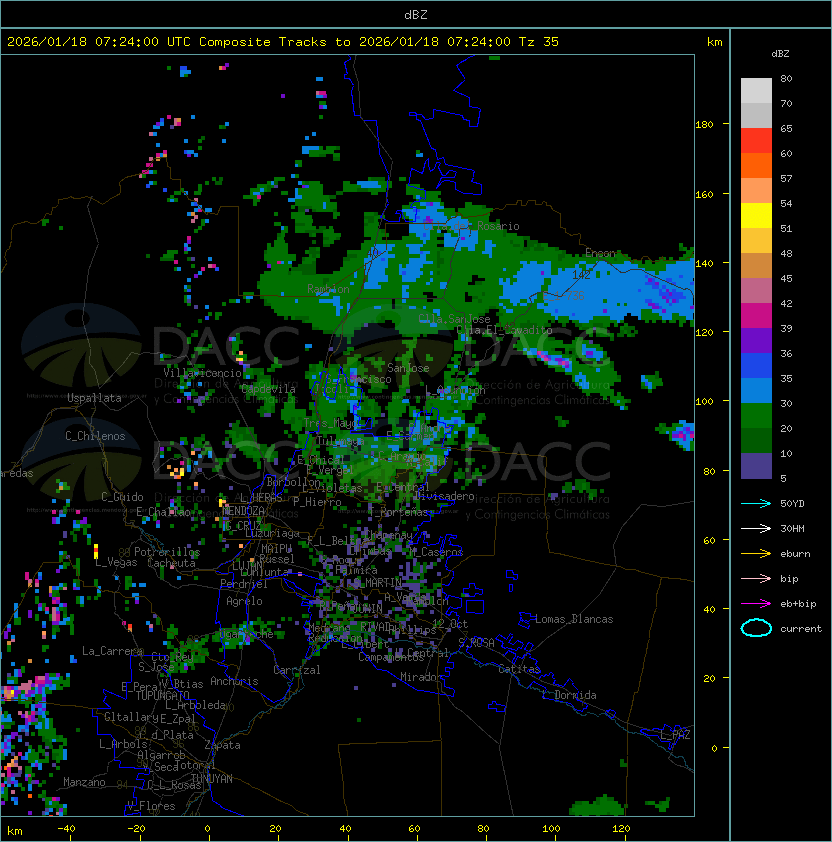Click the 'Perdriel' map label

coord(244,583)
